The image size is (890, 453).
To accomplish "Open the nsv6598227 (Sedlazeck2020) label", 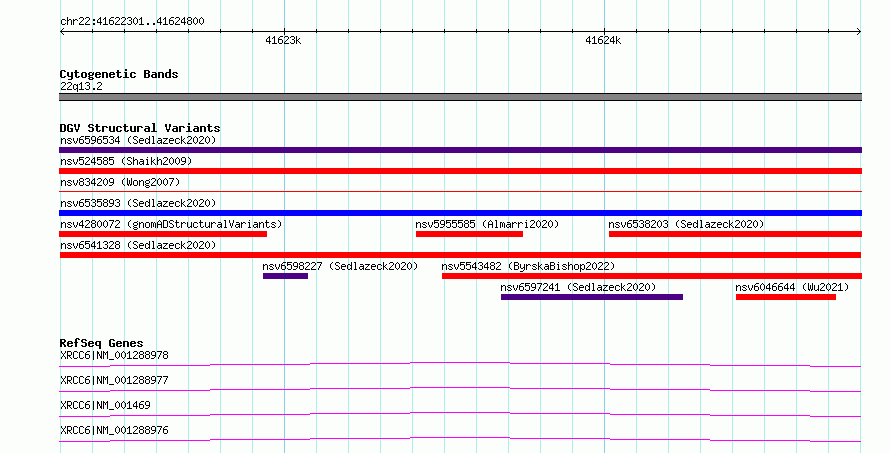I will pos(340,266).
